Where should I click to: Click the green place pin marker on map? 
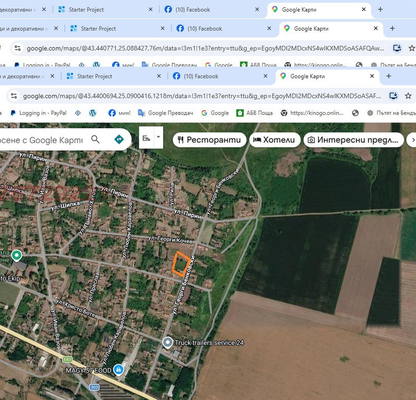point(16,256)
